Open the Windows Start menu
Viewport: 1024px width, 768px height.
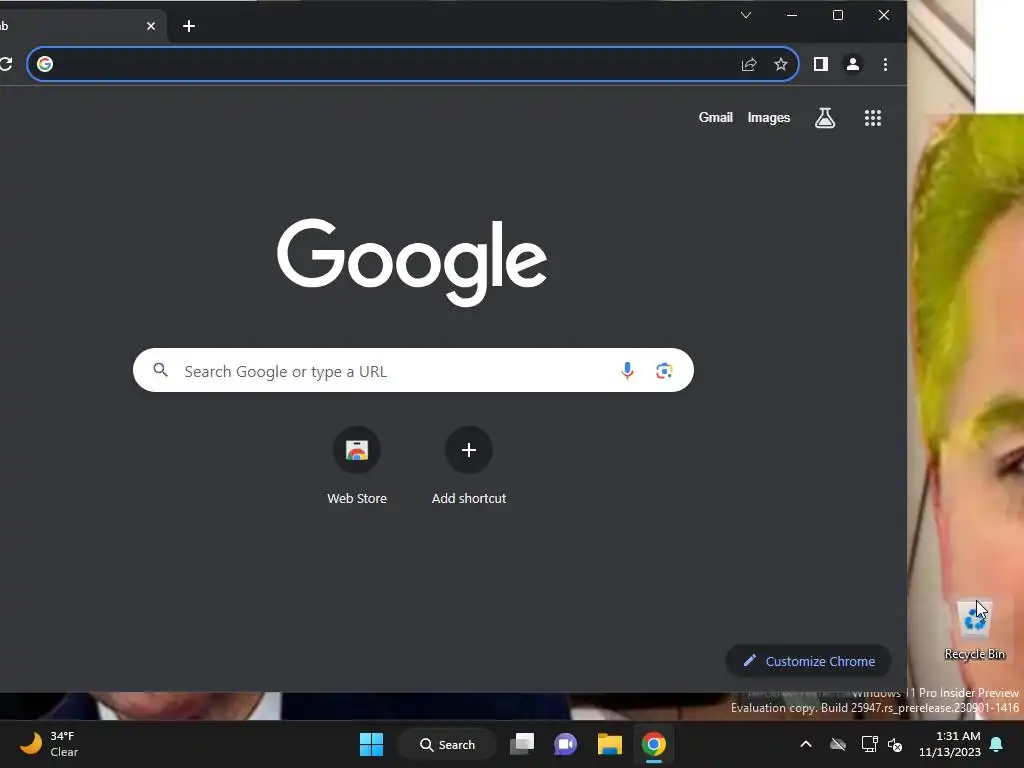click(372, 744)
